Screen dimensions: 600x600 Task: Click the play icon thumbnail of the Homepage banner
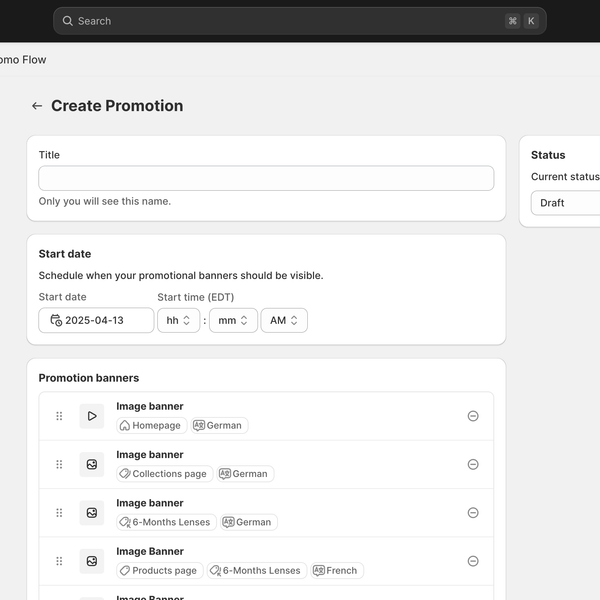[x=92, y=416]
